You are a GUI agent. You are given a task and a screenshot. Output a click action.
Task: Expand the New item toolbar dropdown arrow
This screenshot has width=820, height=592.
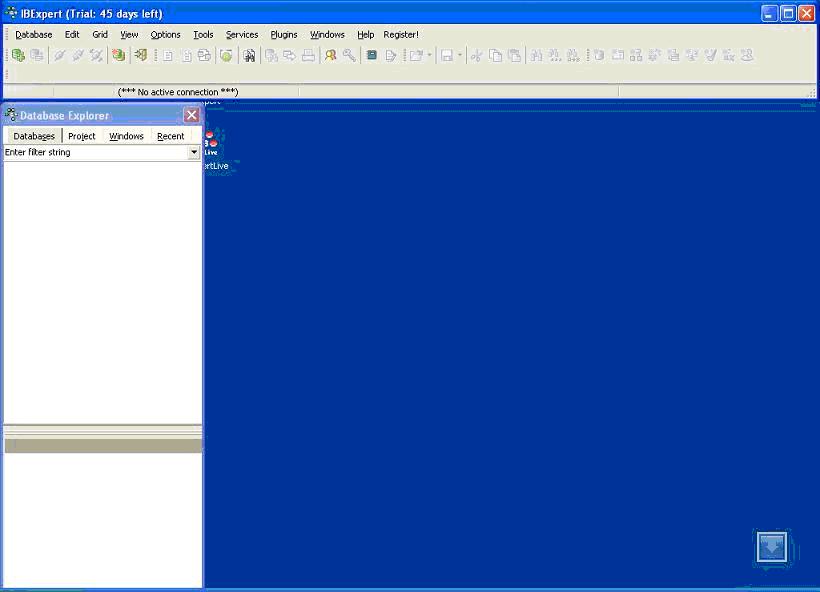click(x=430, y=56)
